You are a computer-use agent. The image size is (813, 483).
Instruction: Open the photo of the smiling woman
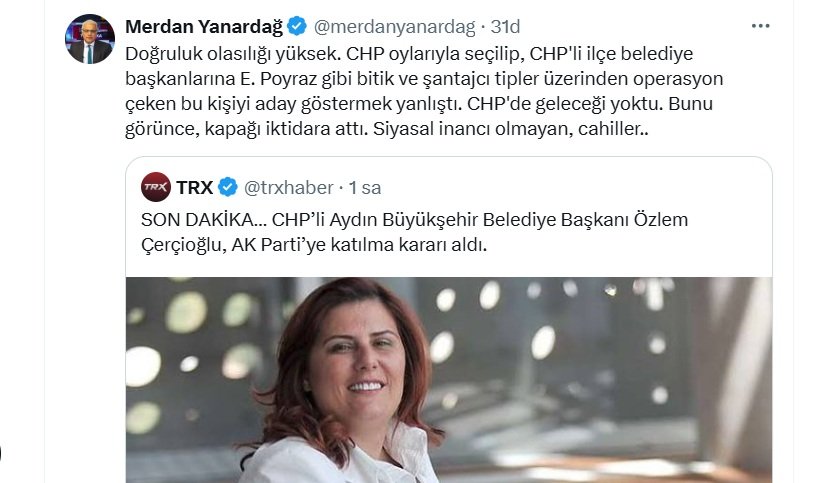pyautogui.click(x=448, y=380)
